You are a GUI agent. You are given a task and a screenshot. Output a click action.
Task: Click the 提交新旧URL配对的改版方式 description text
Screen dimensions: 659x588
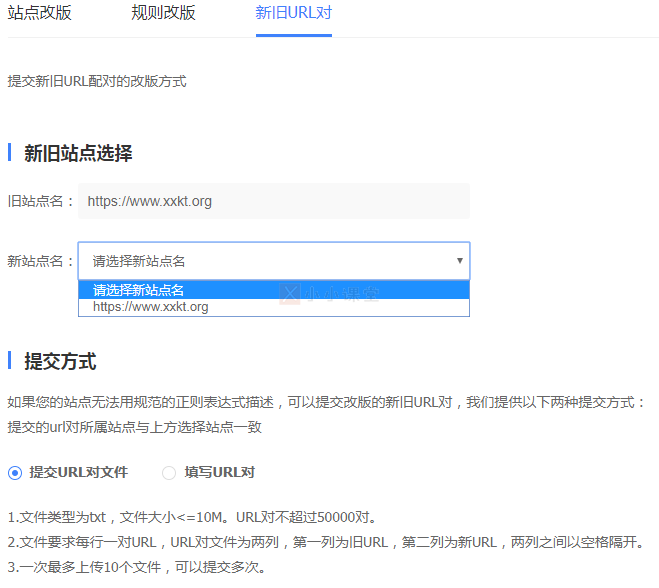point(97,81)
